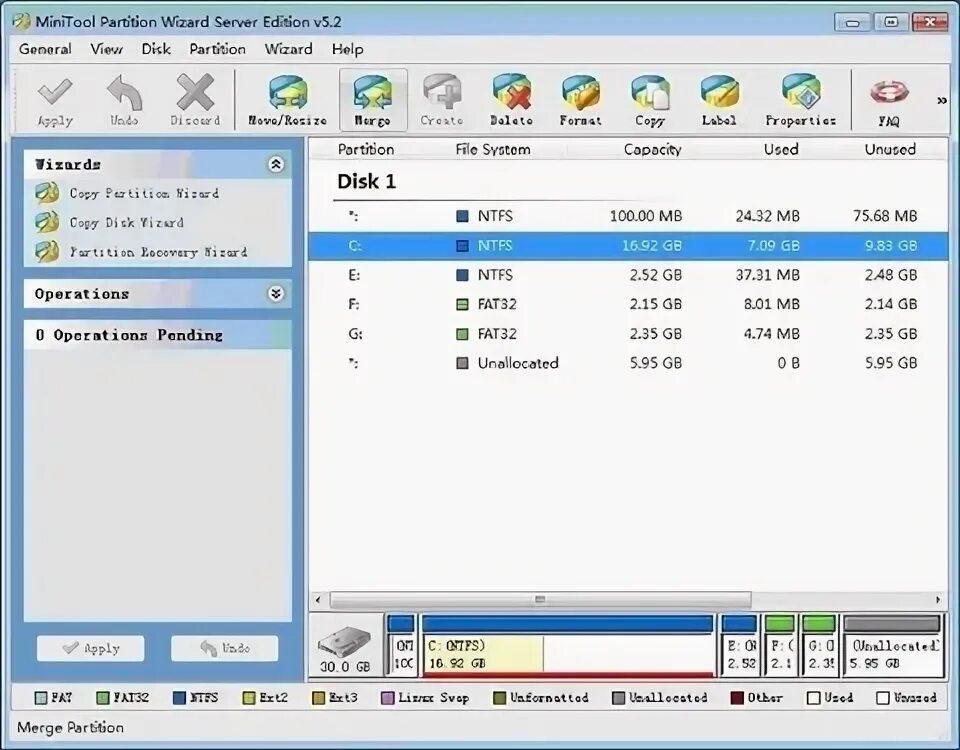This screenshot has height=750, width=960.
Task: Launch Copy Disk Wizard
Action: click(x=126, y=223)
